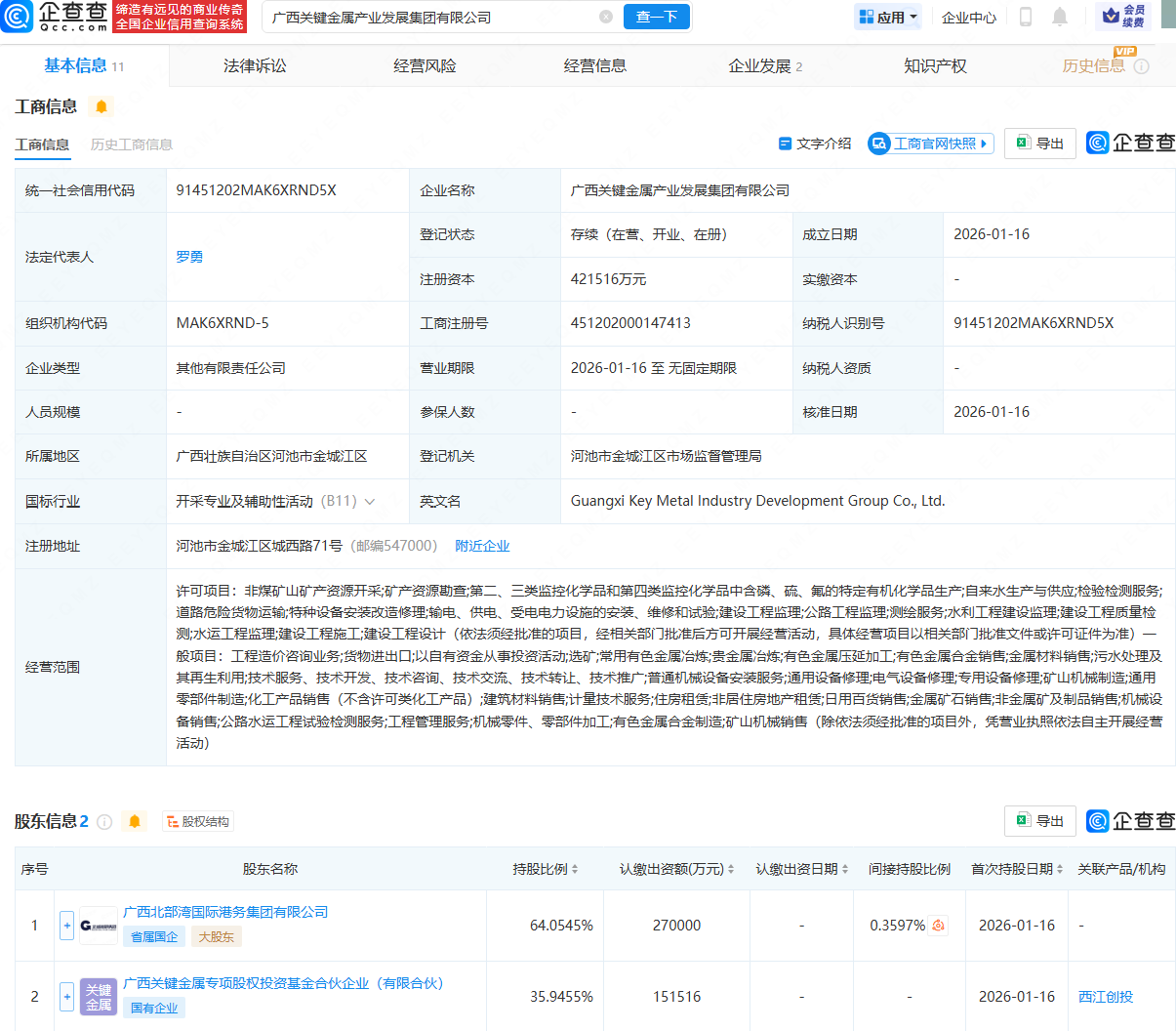The image size is (1176, 1031).
Task: Open notifications bell in the header
Action: tap(1060, 17)
